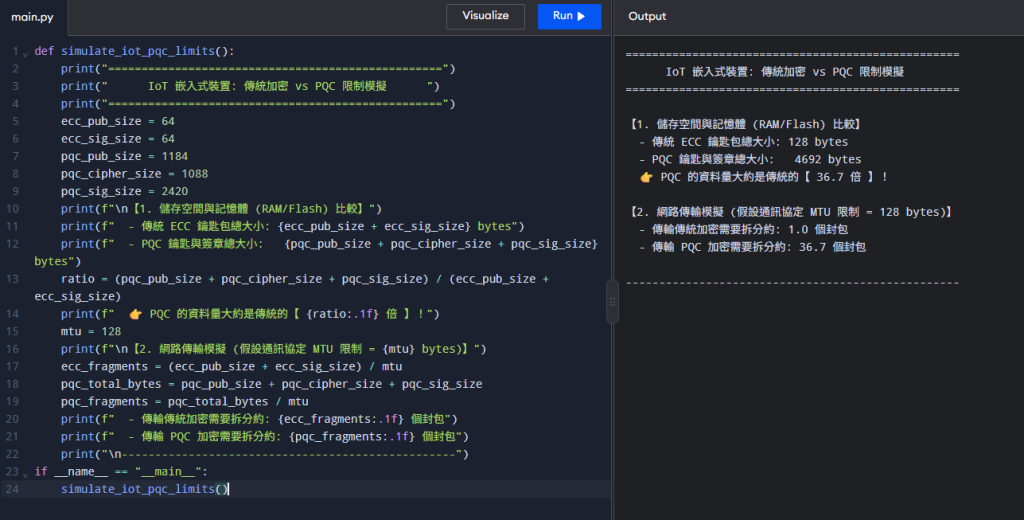This screenshot has width=1024, height=520.
Task: Click the function name simulate_iot_pqc_limits on line 1
Action: pyautogui.click(x=138, y=51)
